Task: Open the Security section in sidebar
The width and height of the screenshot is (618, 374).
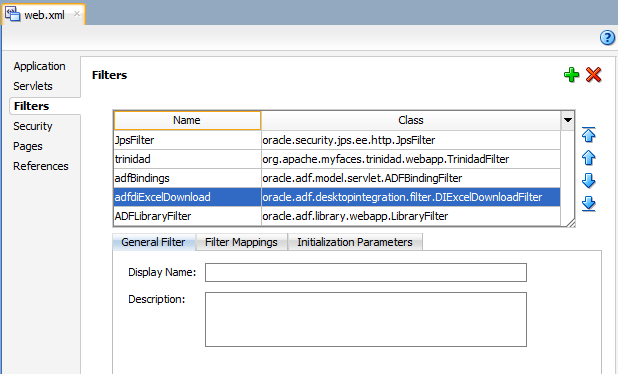Action: pyautogui.click(x=33, y=126)
